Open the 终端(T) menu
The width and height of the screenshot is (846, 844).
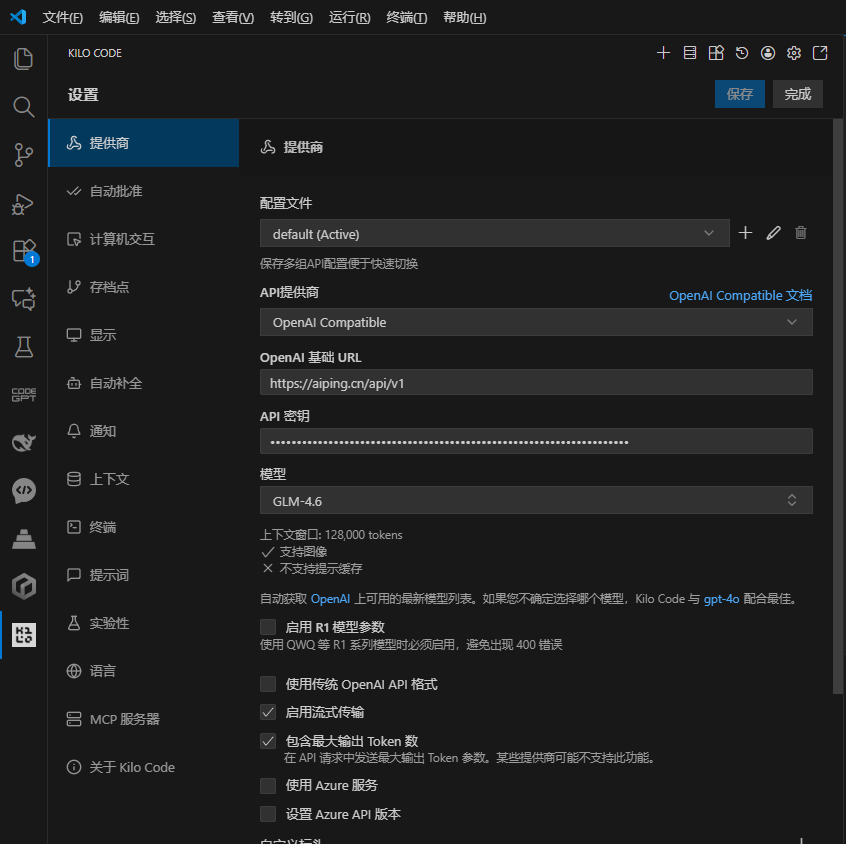pyautogui.click(x=407, y=17)
